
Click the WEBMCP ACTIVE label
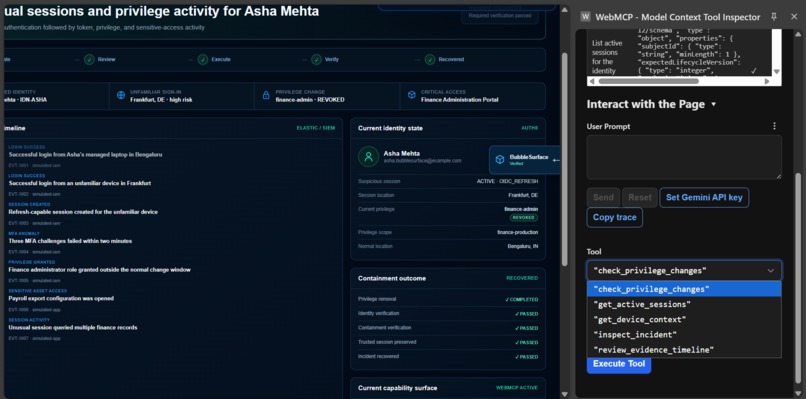tap(517, 388)
